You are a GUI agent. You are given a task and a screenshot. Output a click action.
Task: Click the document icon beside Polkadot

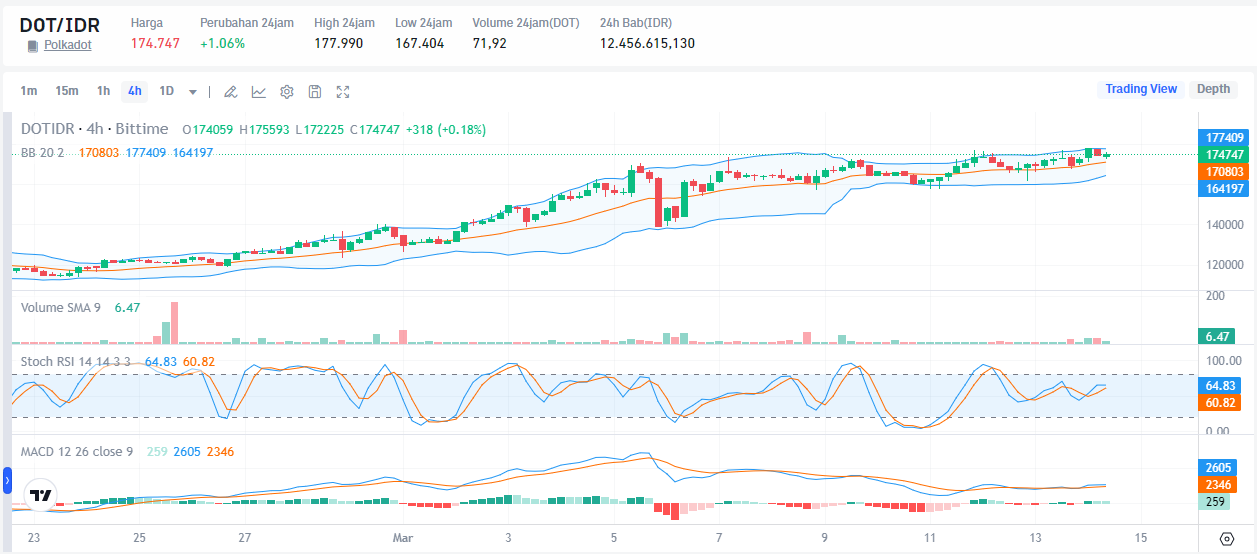coord(33,46)
